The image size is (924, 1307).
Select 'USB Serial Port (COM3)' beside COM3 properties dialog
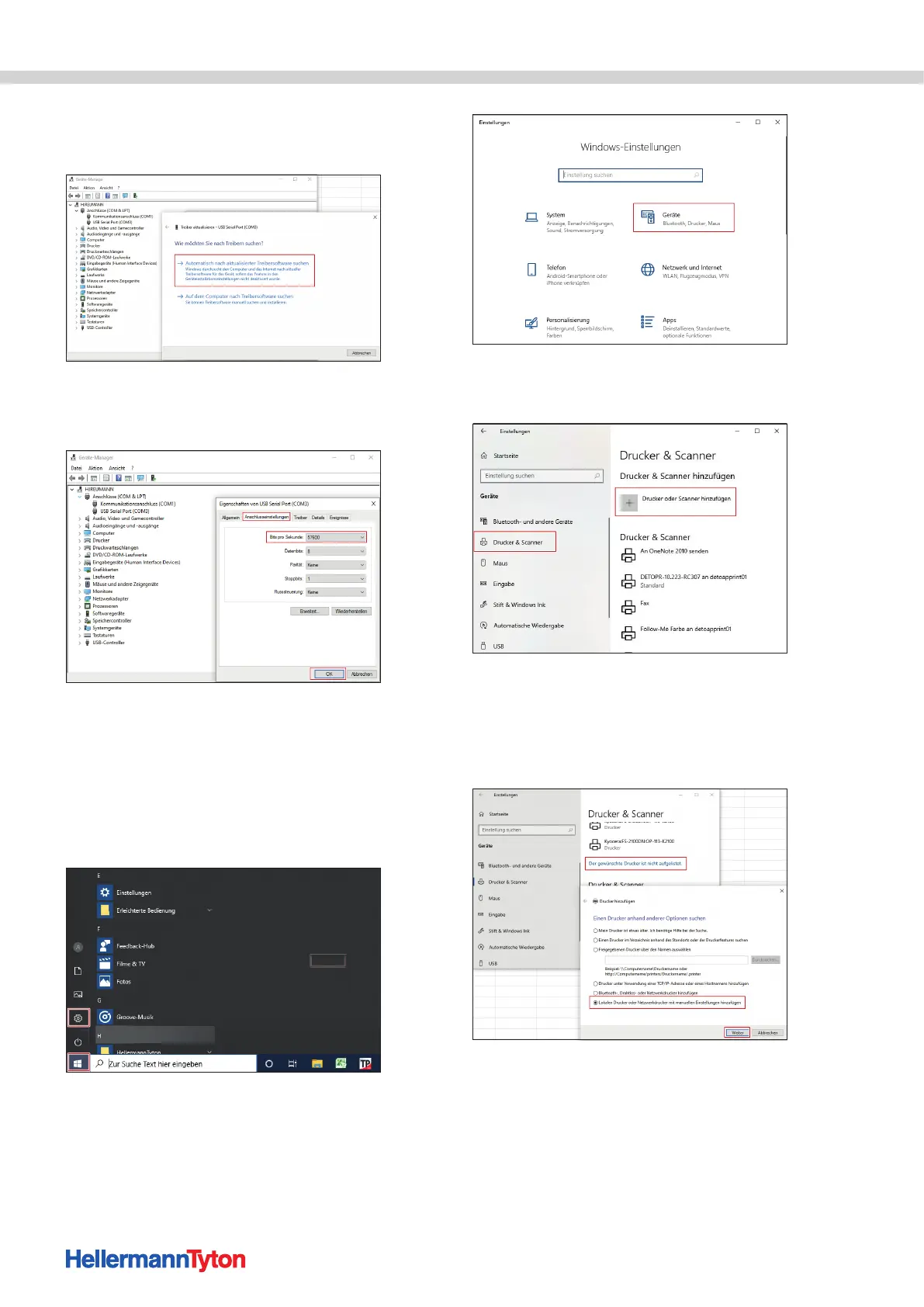click(124, 511)
